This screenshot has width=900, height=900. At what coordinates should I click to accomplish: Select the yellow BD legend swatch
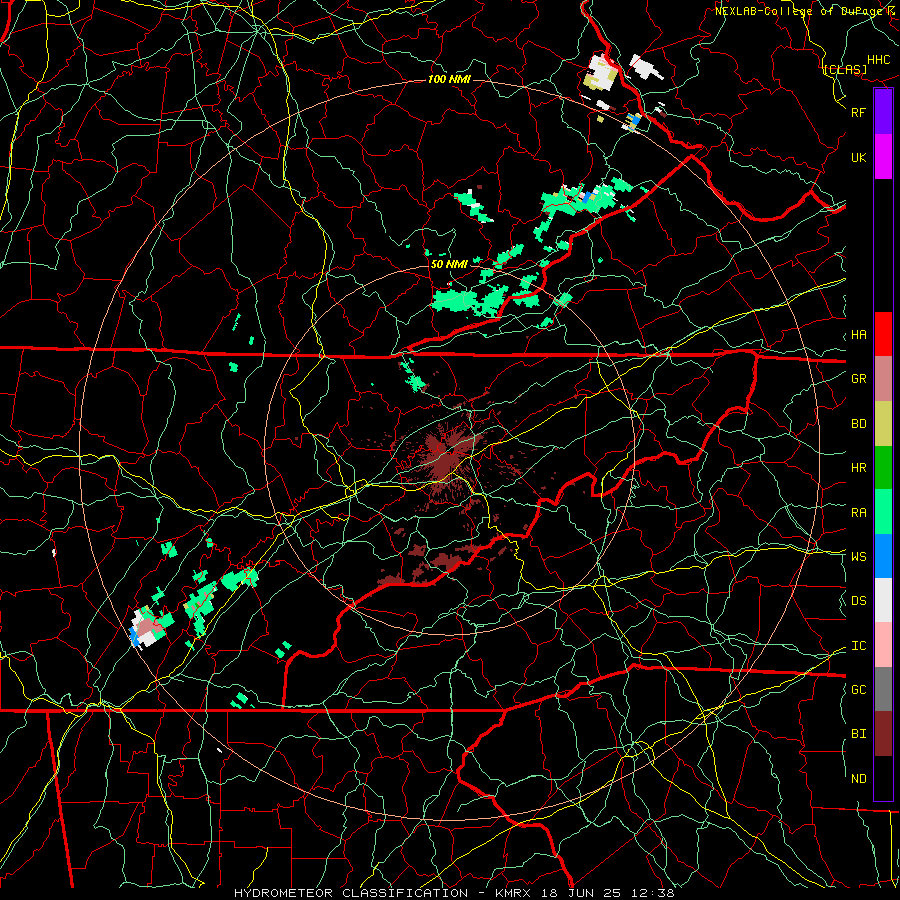(883, 424)
